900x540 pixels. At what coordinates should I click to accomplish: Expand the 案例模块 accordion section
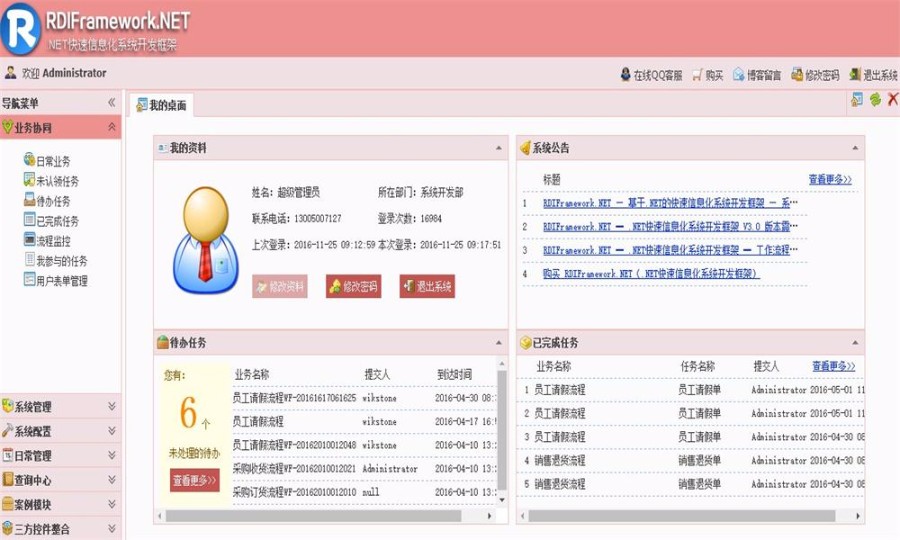pyautogui.click(x=112, y=504)
